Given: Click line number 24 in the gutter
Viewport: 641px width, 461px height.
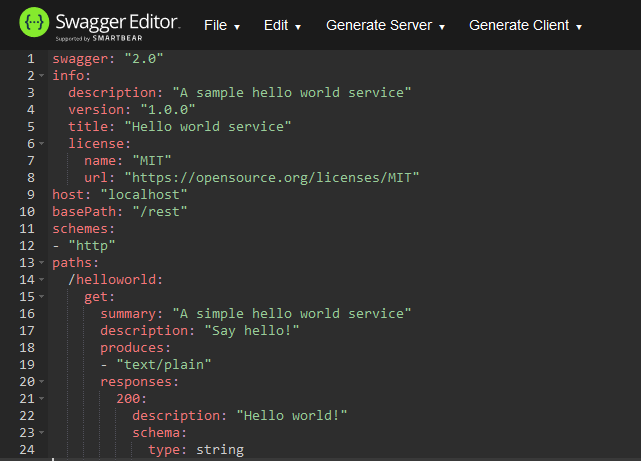Looking at the screenshot, I should tap(27, 450).
